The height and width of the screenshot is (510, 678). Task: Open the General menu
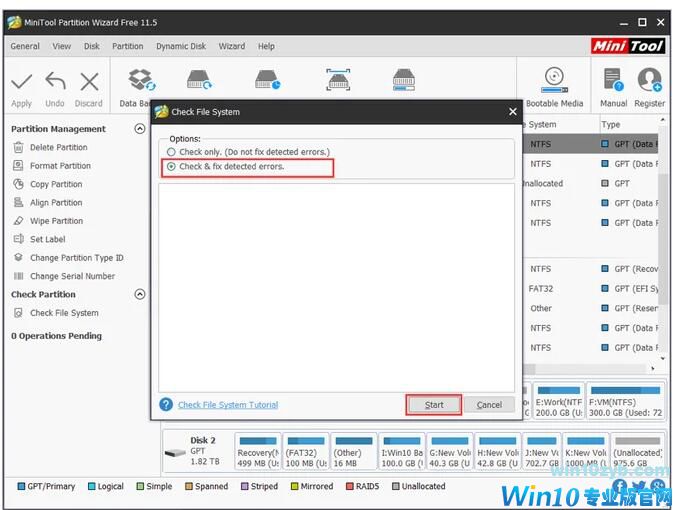pos(25,46)
